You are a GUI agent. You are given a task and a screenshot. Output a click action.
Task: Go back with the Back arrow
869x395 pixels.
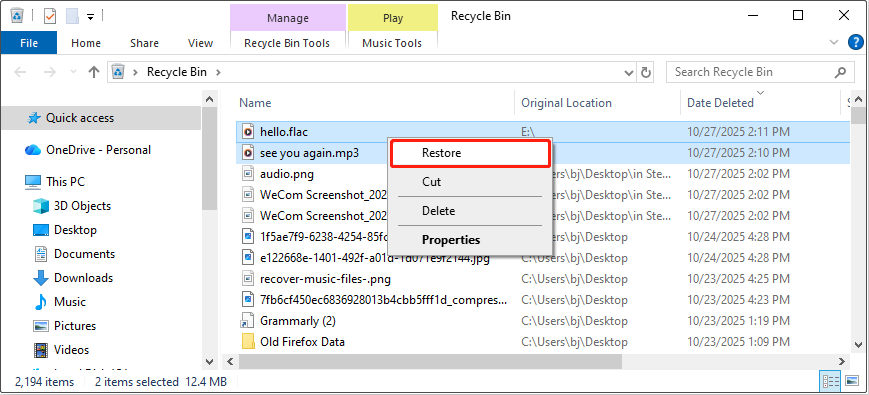click(x=21, y=72)
